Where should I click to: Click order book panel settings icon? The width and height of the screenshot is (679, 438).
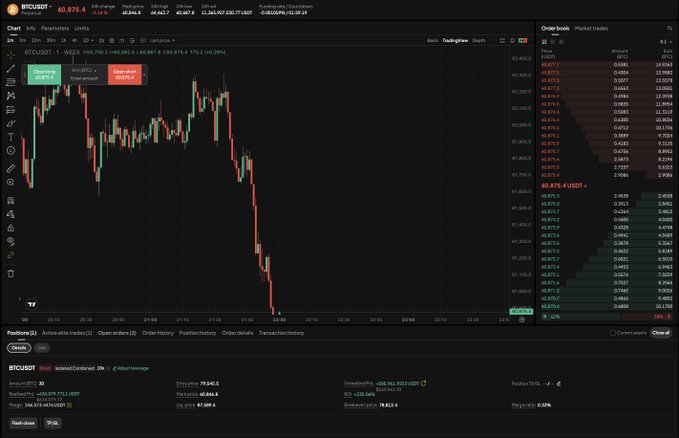(x=669, y=28)
